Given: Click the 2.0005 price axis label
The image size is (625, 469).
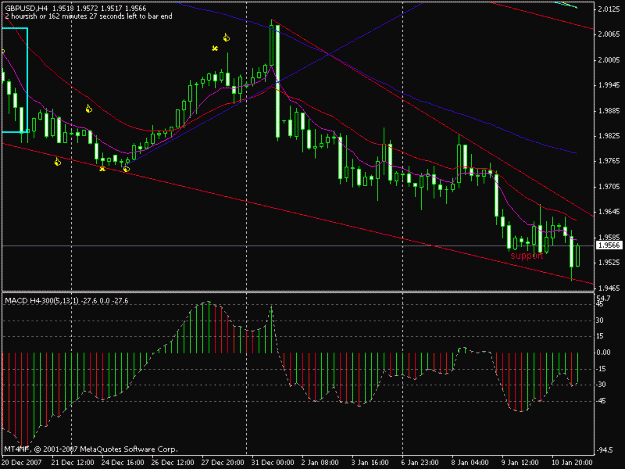Looking at the screenshot, I should click(609, 60).
